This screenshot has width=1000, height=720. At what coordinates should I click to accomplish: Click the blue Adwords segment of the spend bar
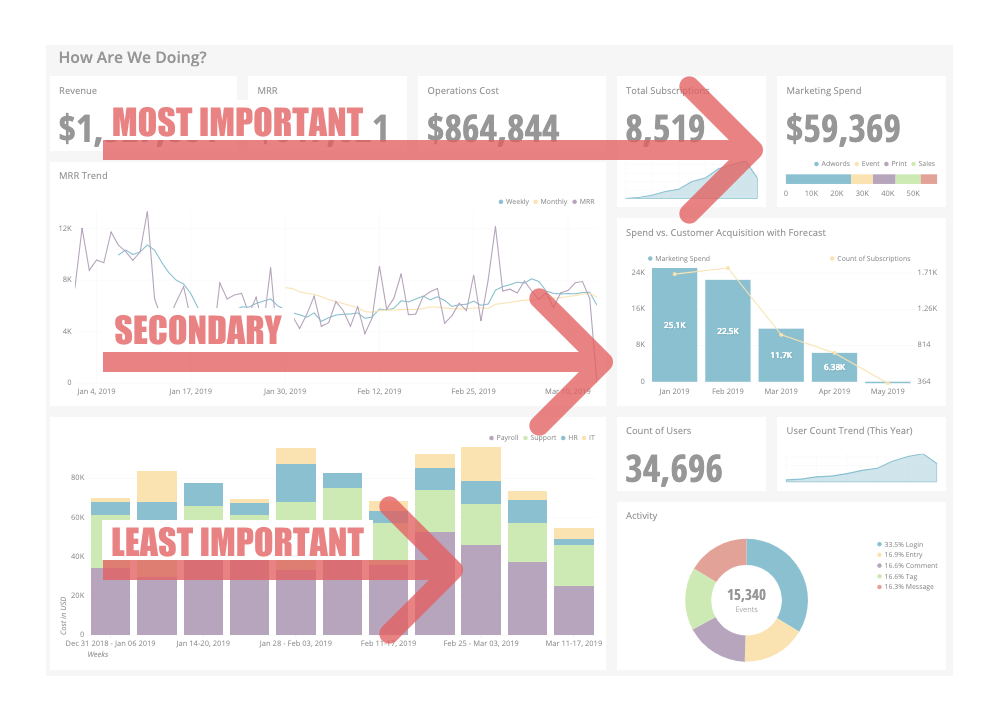pos(818,179)
